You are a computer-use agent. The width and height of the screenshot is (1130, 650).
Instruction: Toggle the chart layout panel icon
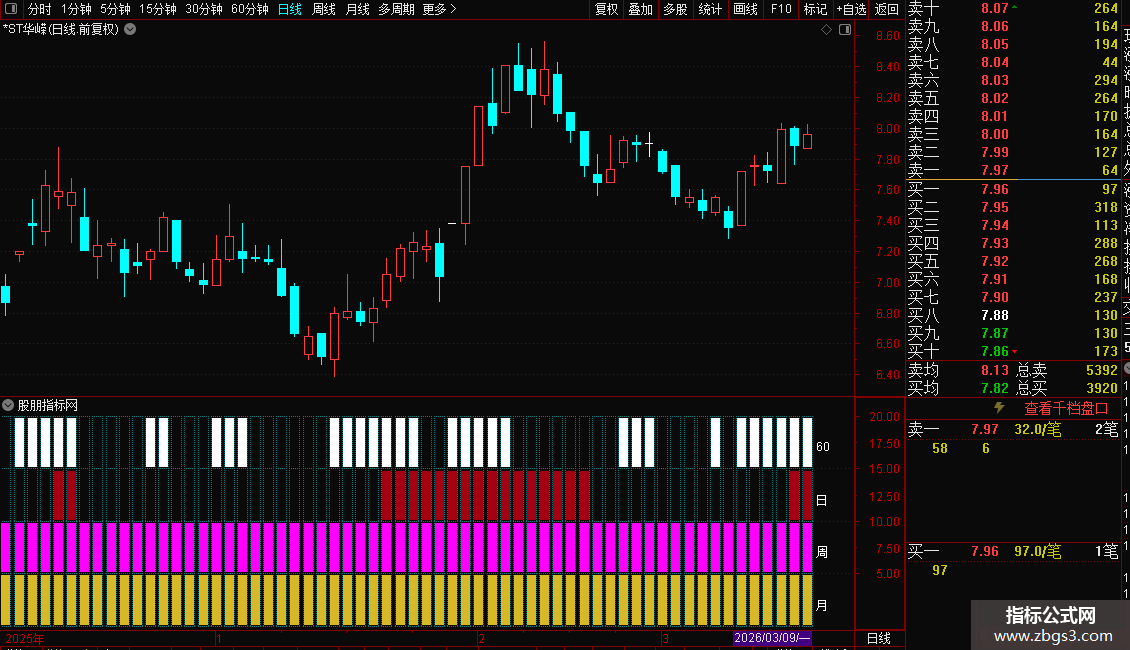[845, 30]
